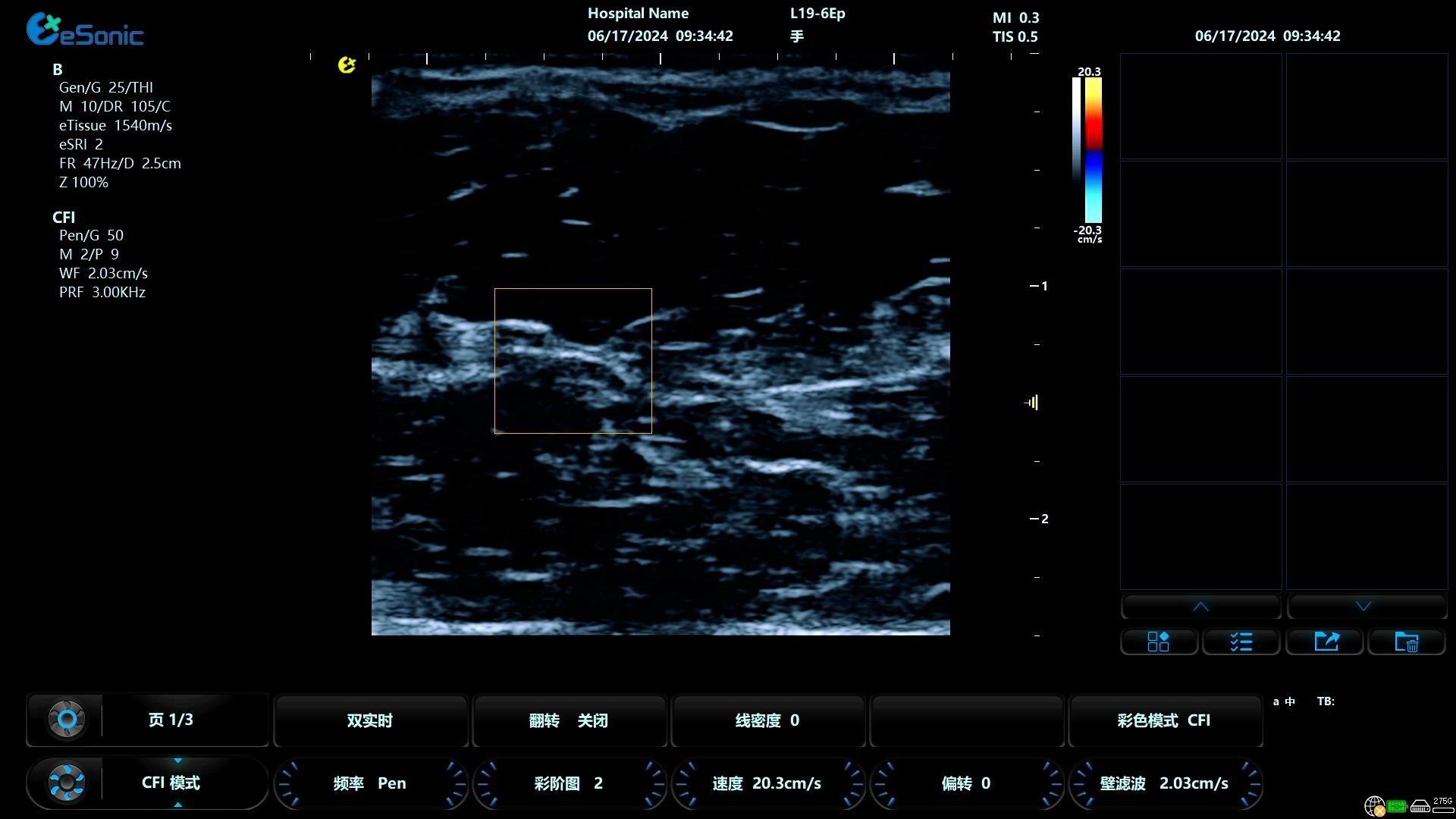The width and height of the screenshot is (1456, 819).
Task: Switch menu page using 页 1/3
Action: pyautogui.click(x=171, y=720)
